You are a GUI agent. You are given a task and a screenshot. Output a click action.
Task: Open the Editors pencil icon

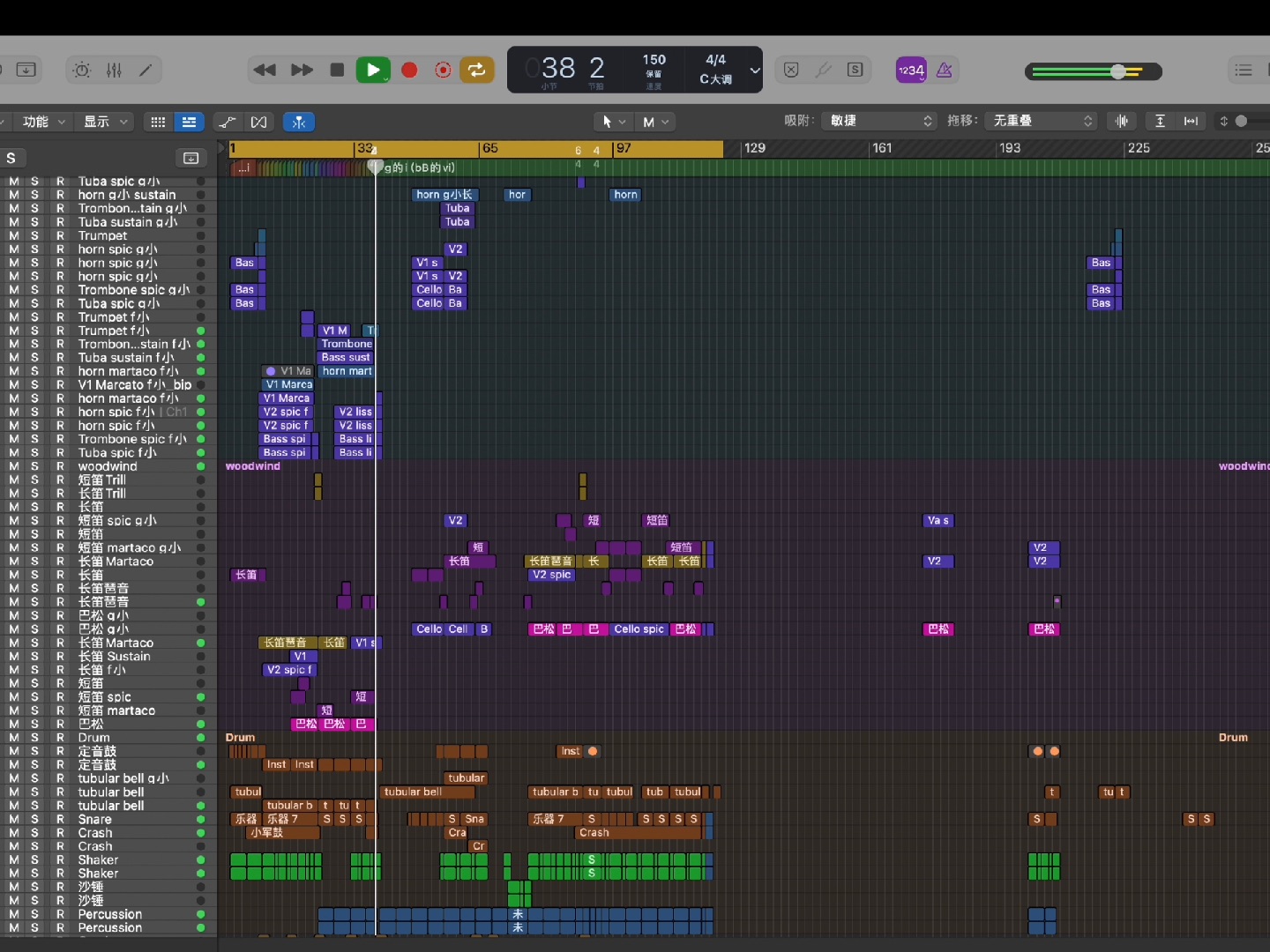click(146, 70)
